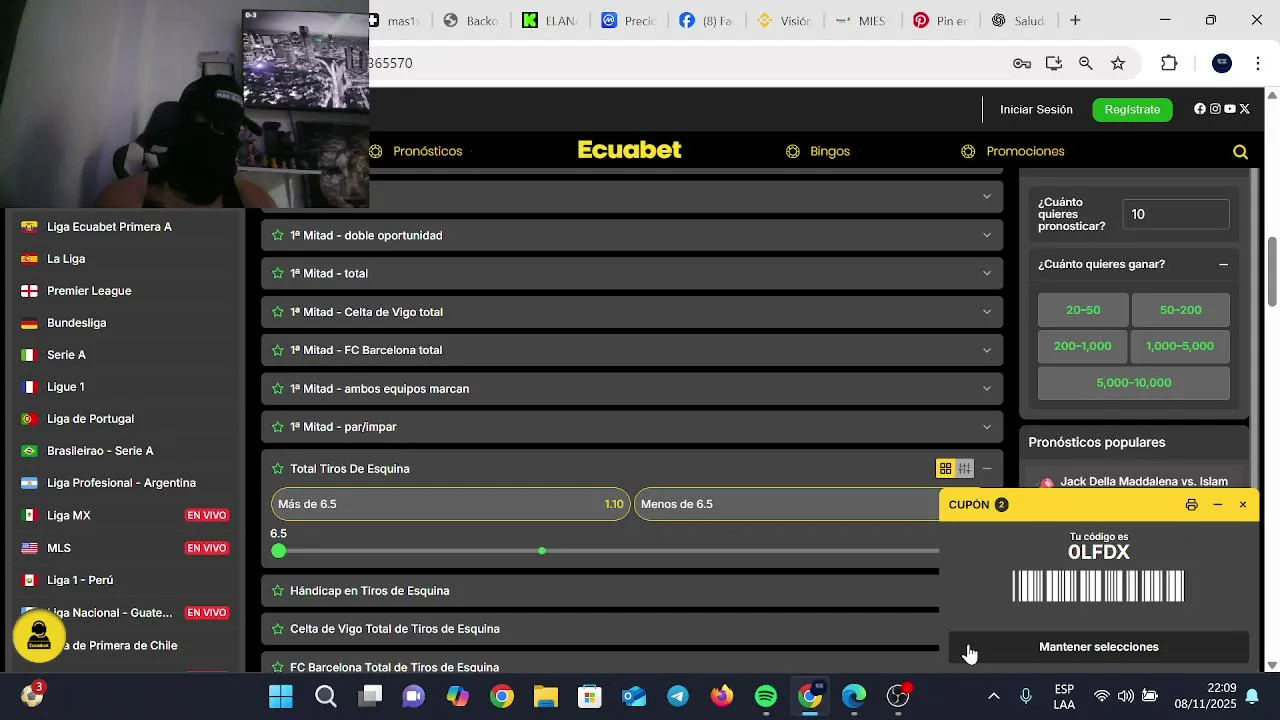Print the coupon with the printer icon

(x=1191, y=505)
